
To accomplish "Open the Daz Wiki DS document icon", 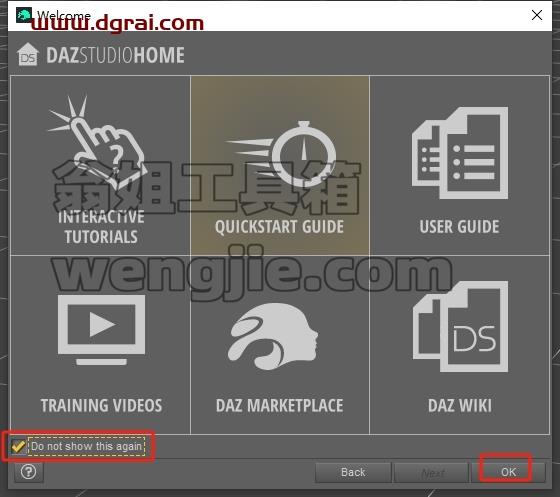I will click(460, 326).
